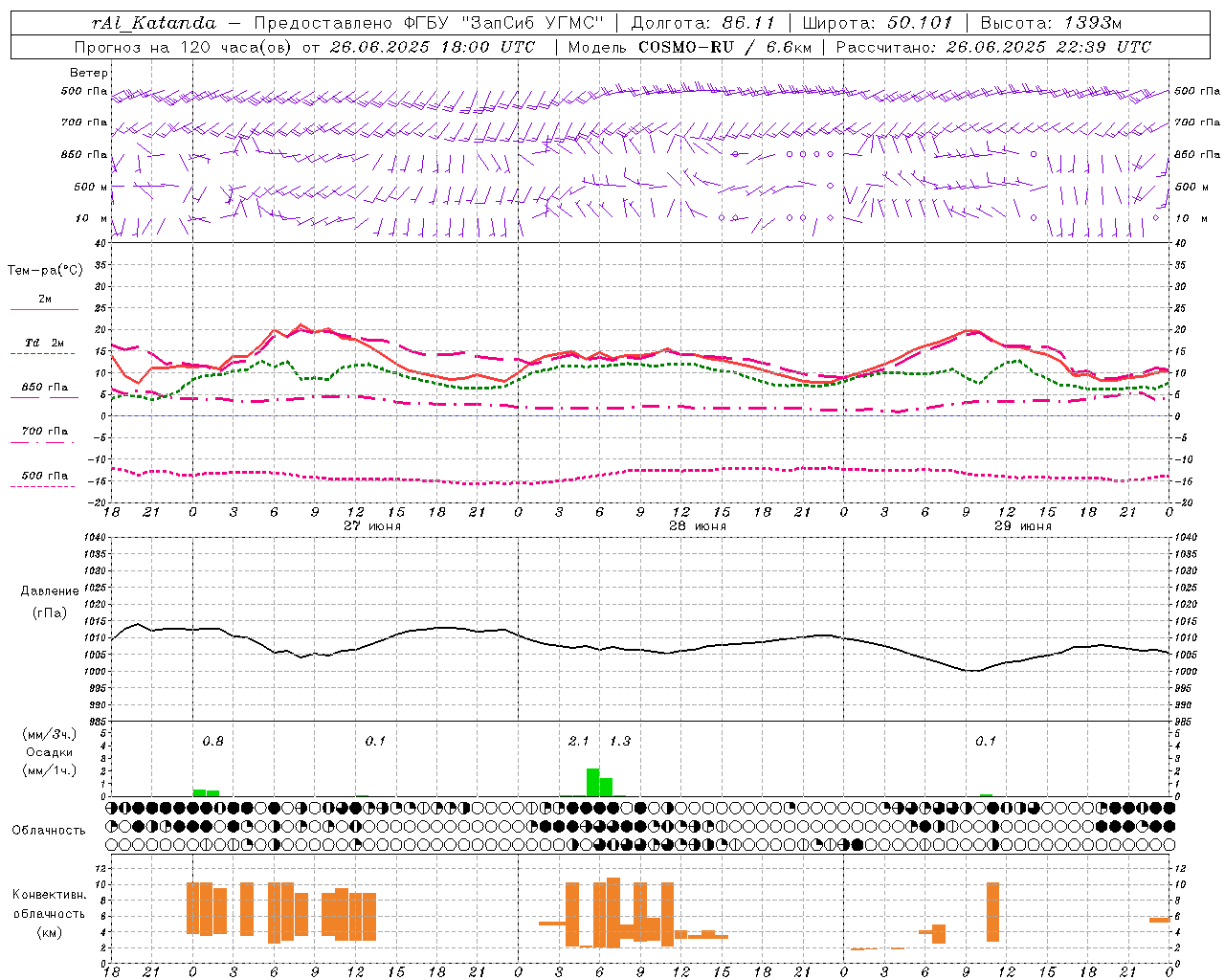Select the "Осадки" precipitation label
Viewport: 1225px width, 980px height.
tap(49, 752)
